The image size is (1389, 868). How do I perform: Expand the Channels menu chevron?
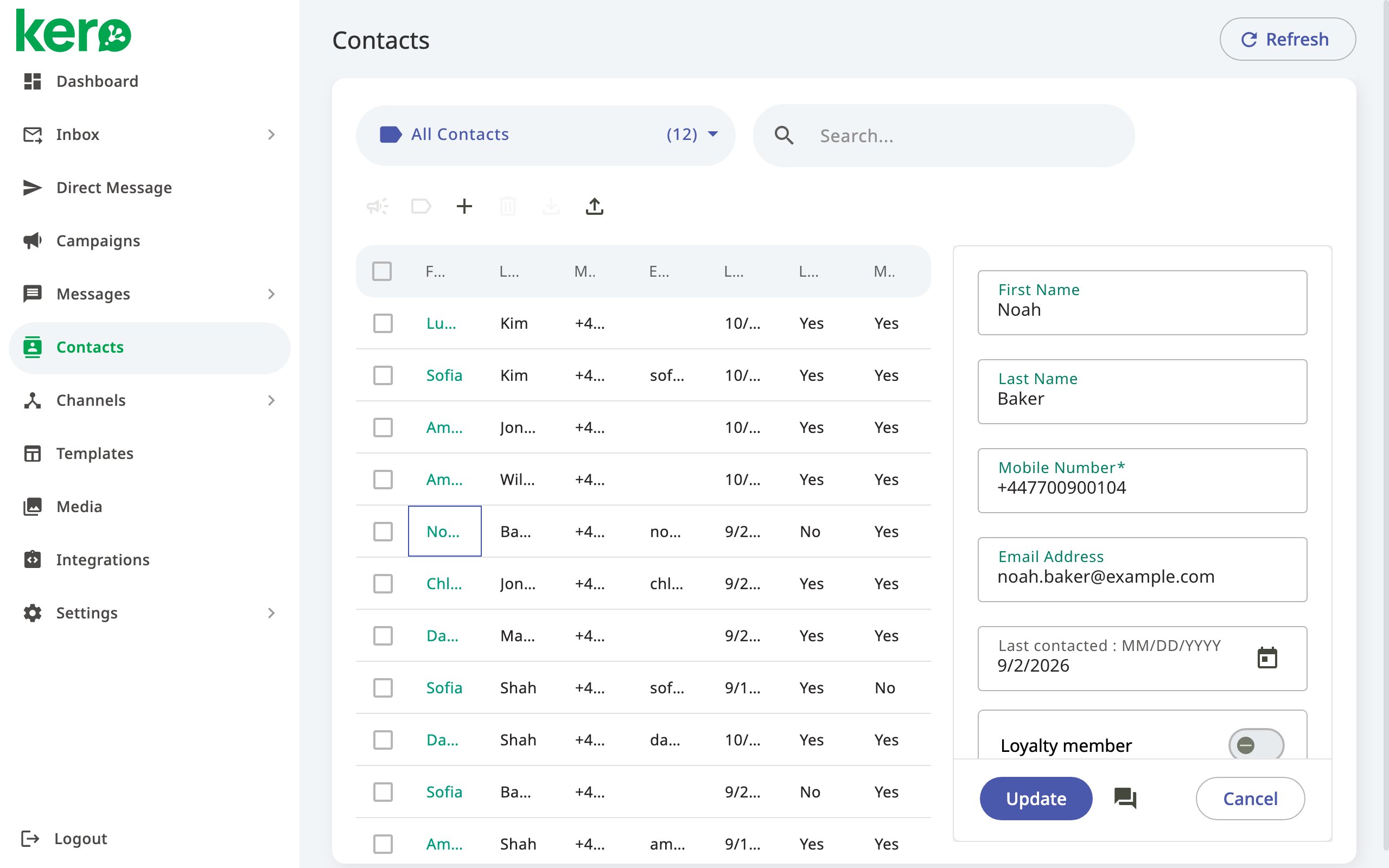coord(271,400)
